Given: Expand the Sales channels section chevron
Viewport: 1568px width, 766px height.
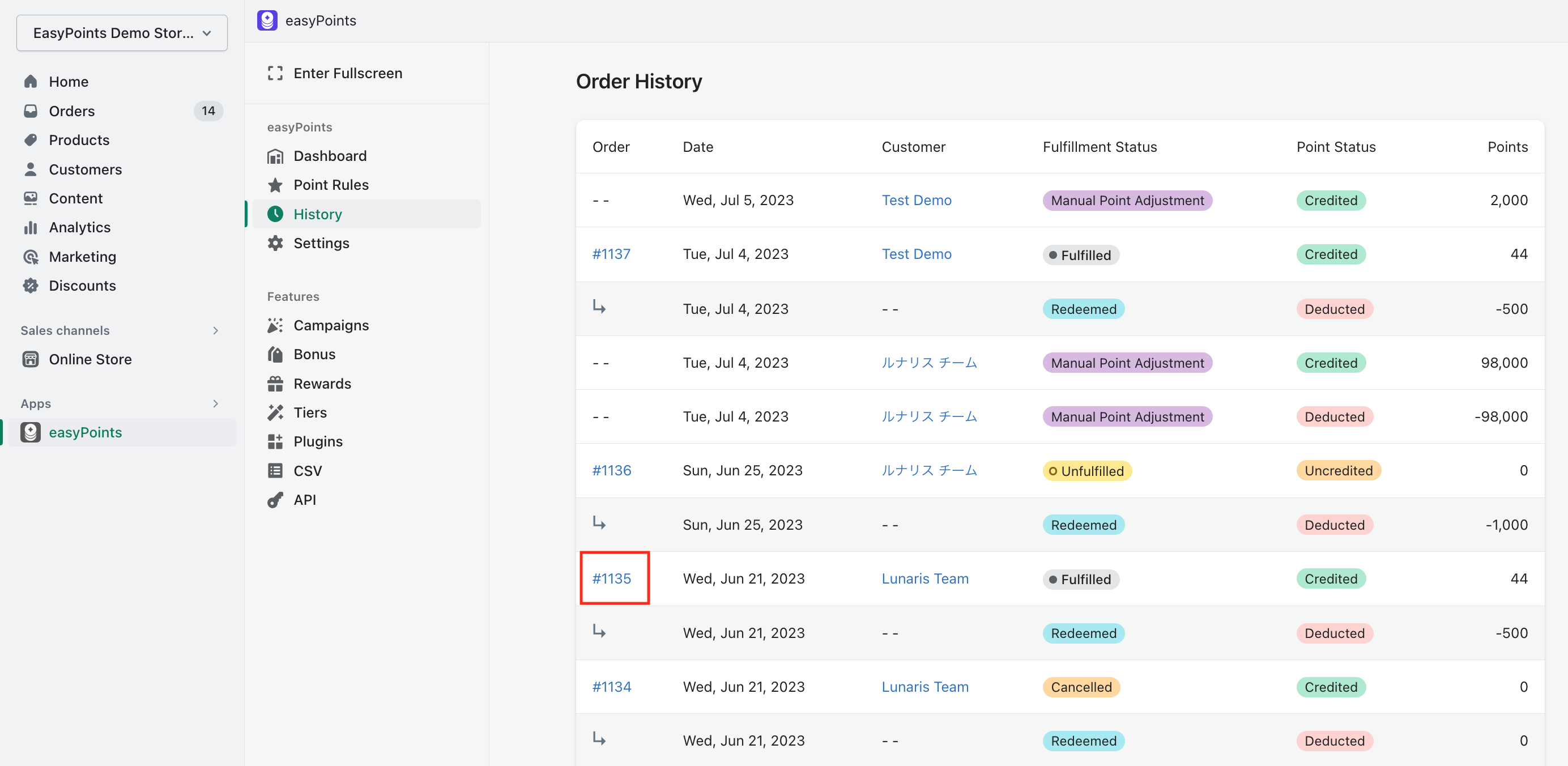Looking at the screenshot, I should [215, 331].
